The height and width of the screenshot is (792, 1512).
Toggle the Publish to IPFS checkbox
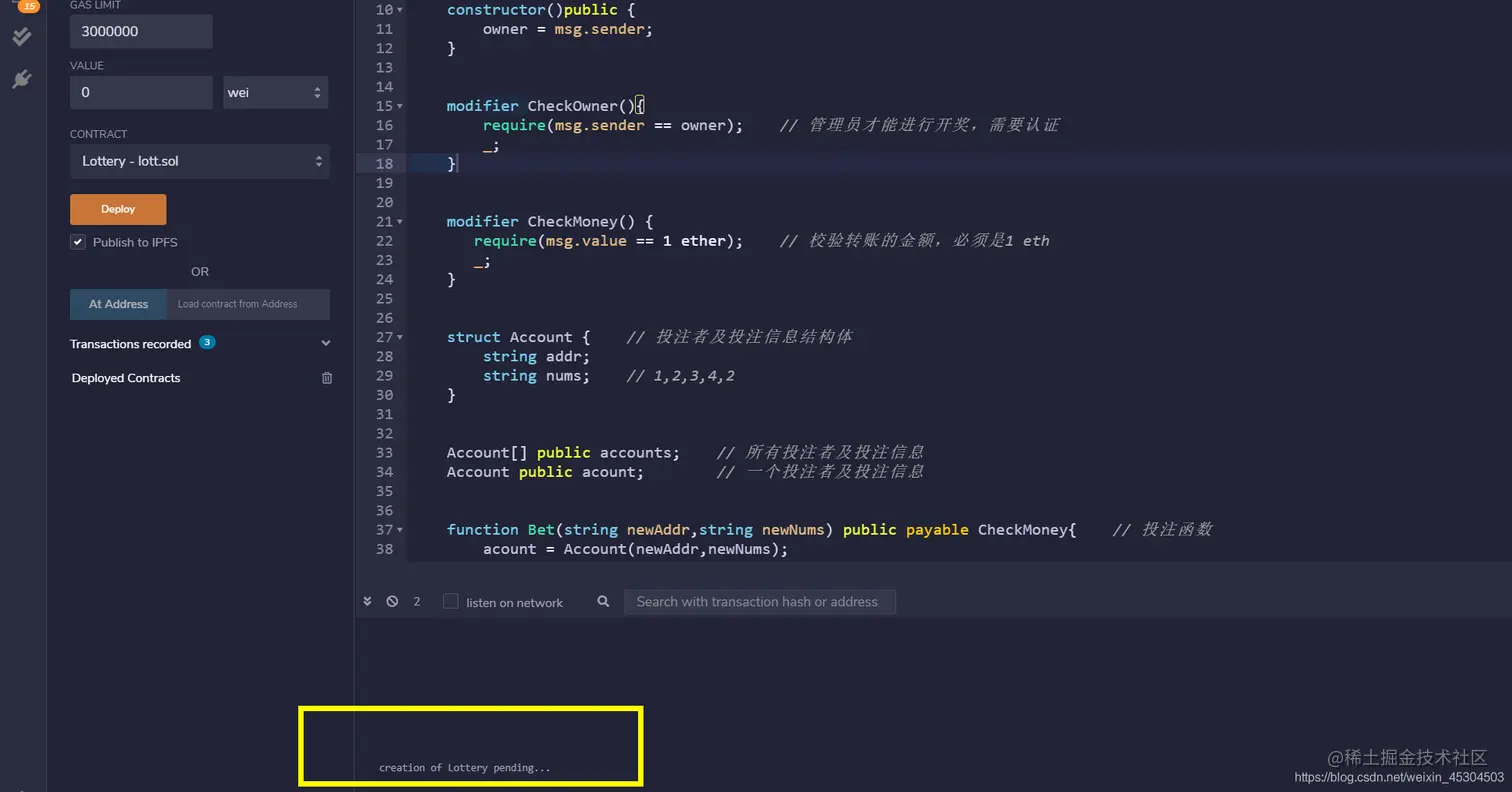pos(78,242)
